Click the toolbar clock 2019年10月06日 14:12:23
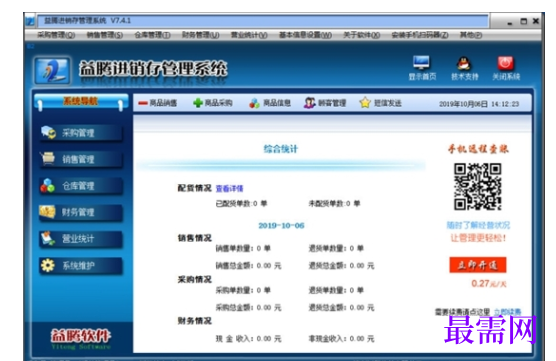 tap(479, 104)
